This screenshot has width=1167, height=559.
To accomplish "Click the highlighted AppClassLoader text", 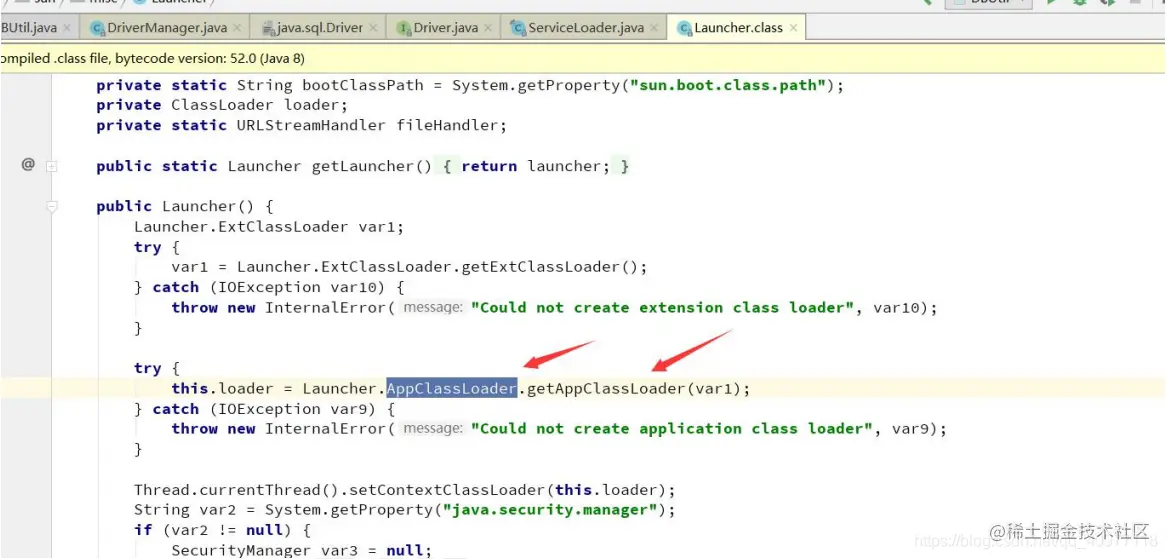I will click(x=451, y=388).
